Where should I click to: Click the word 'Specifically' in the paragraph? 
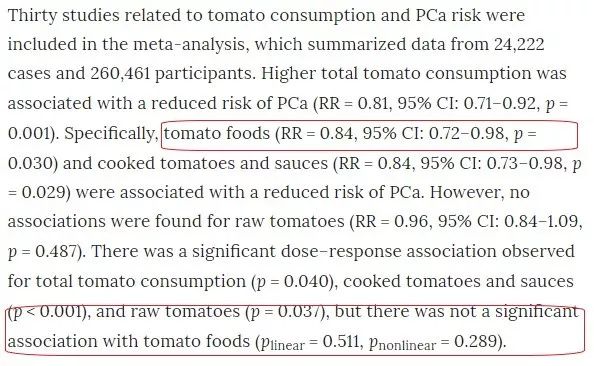[109, 134]
